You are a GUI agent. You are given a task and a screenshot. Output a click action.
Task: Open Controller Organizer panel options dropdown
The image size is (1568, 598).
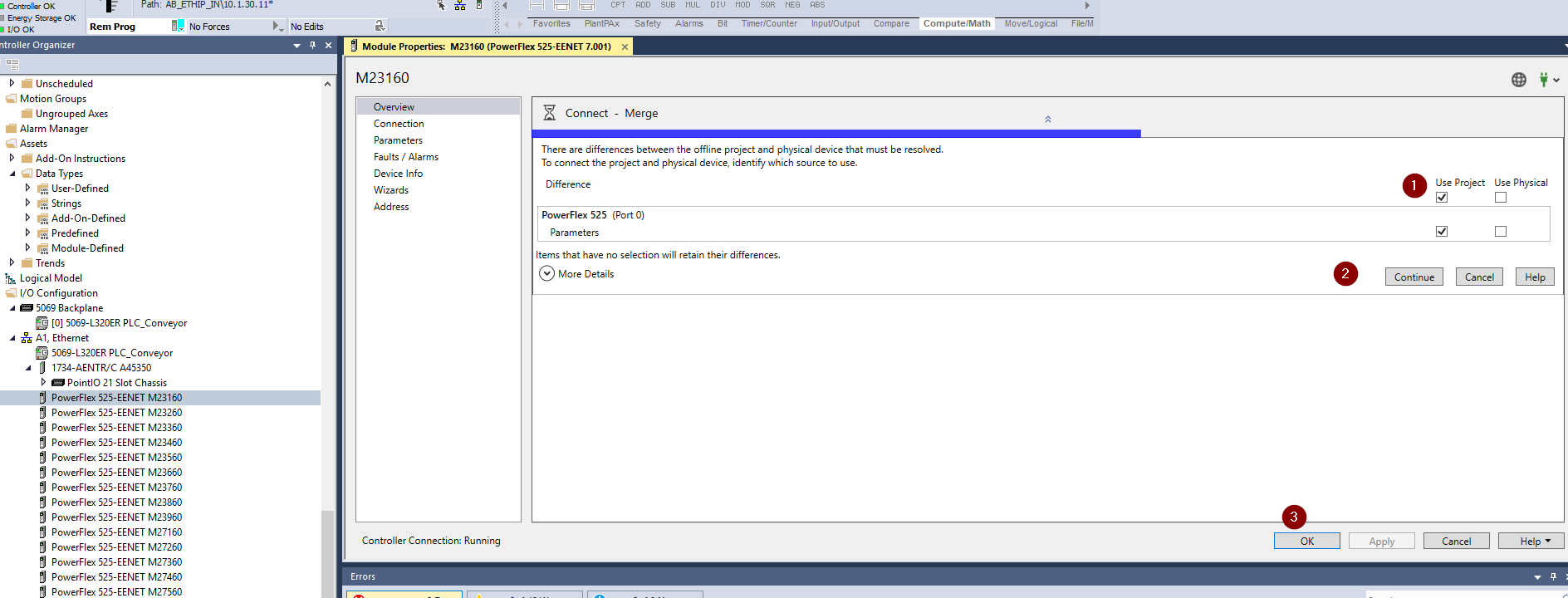tap(296, 46)
